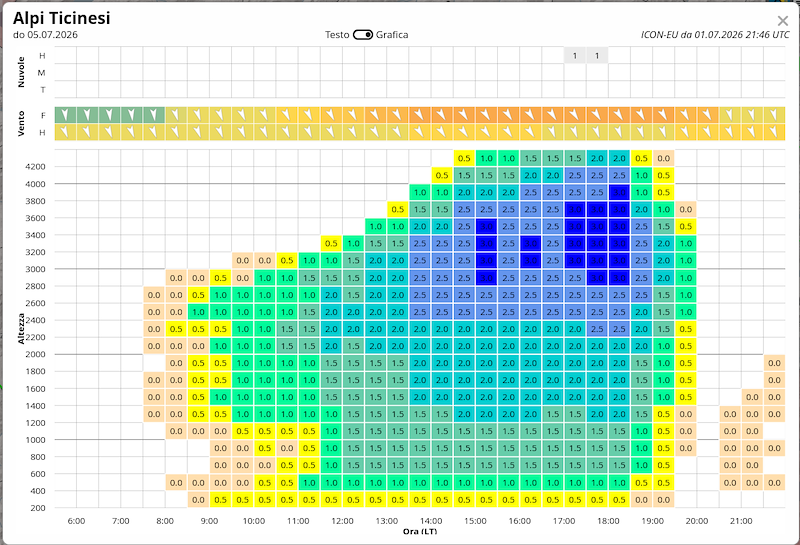Click the 1.5 cell in the 3400–3600 row at 19:00

tap(664, 226)
